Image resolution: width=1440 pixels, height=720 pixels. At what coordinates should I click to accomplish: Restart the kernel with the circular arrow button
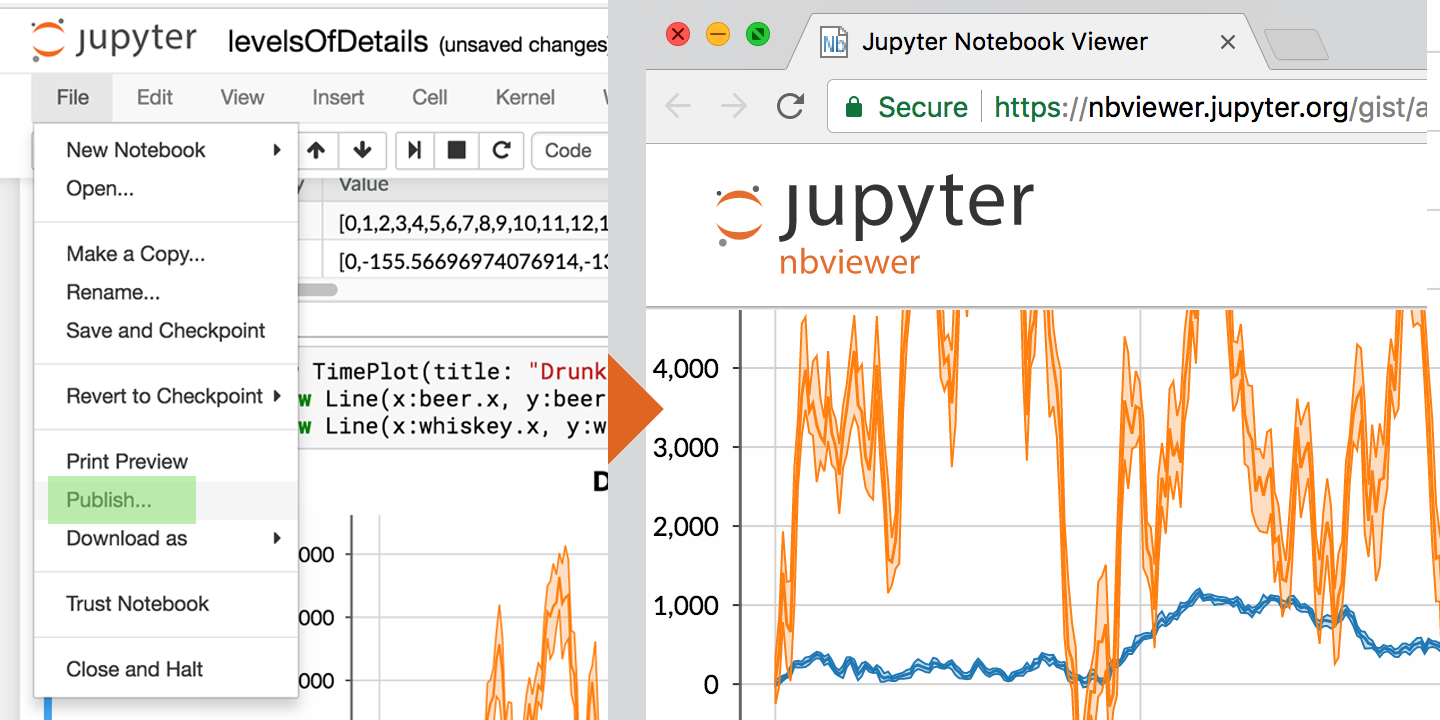[501, 151]
